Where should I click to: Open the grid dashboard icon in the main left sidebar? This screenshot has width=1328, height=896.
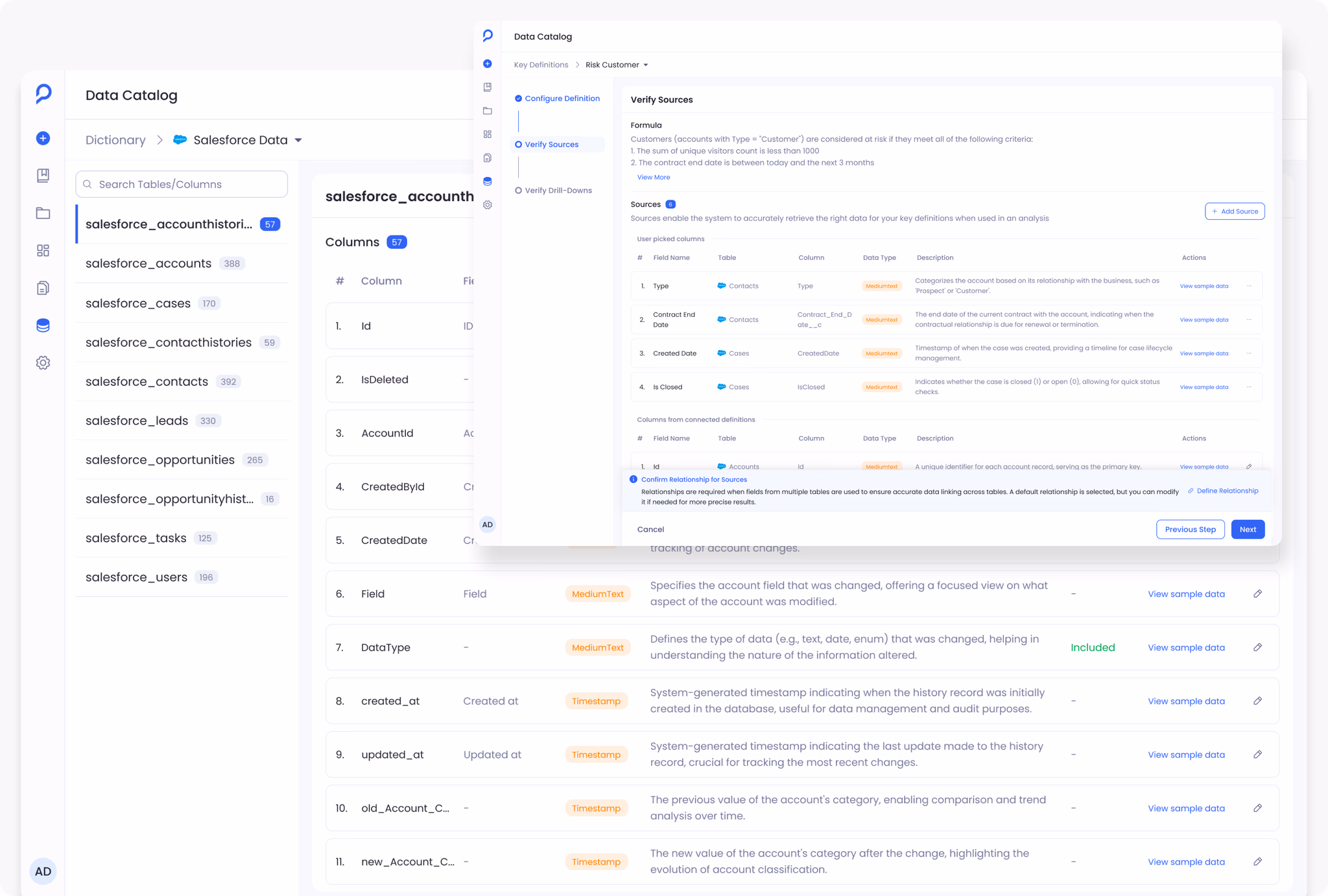[43, 250]
